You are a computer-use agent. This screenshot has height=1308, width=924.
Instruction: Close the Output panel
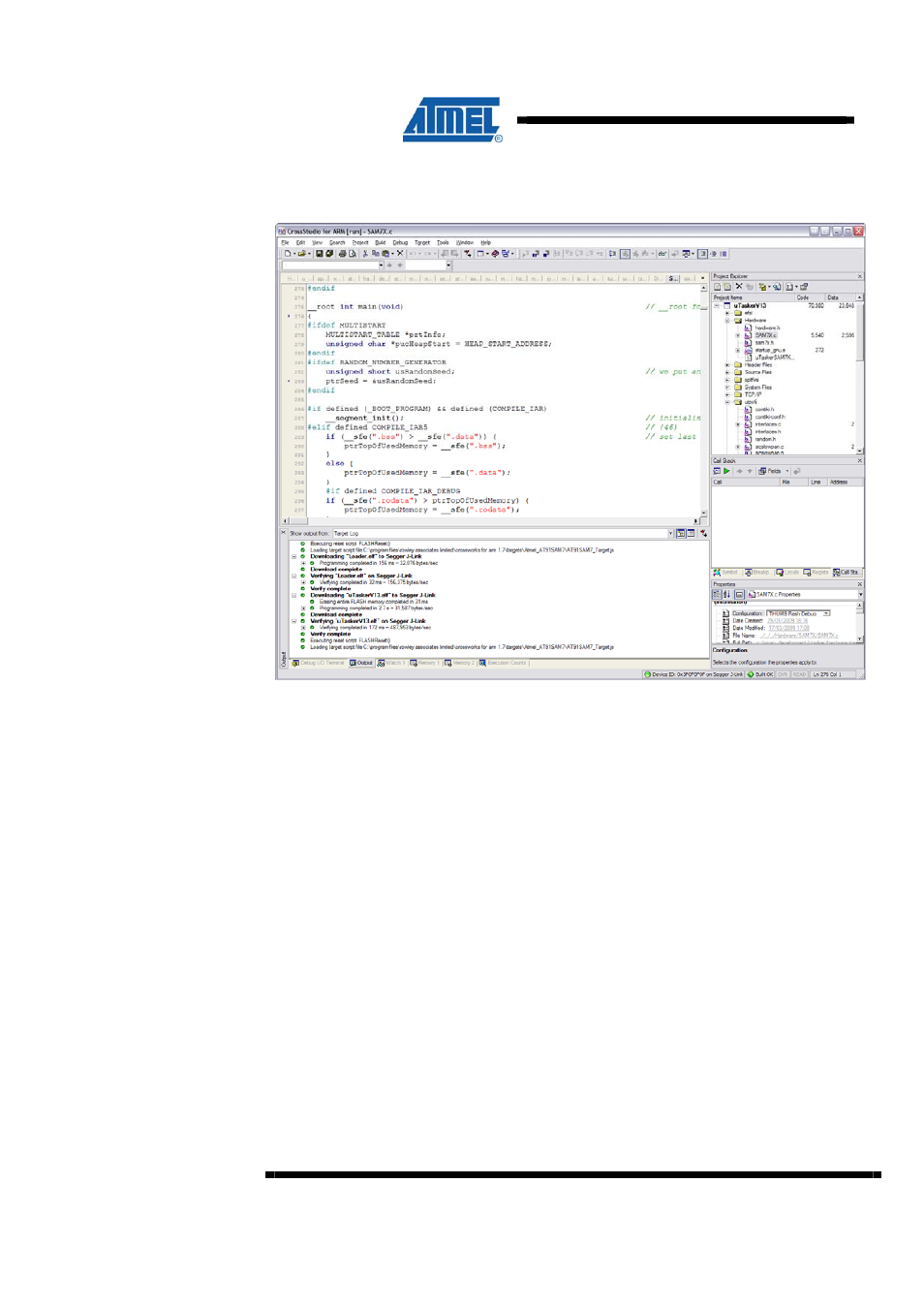tap(284, 532)
